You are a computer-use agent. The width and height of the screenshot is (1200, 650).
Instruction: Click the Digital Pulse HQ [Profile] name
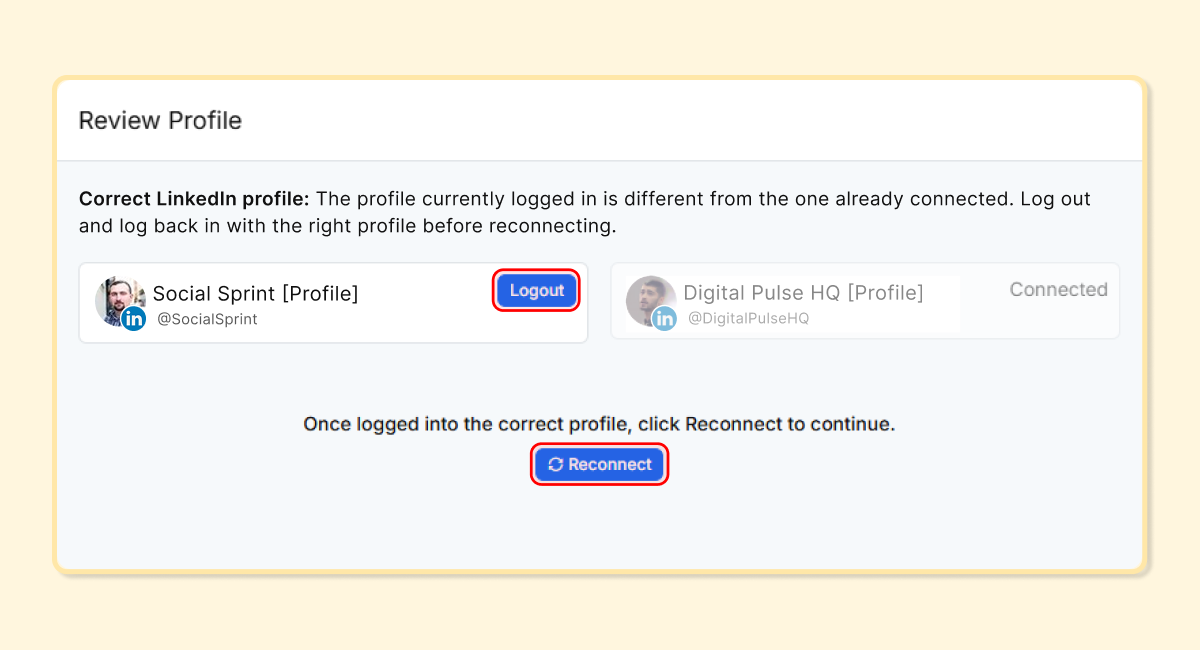[x=803, y=293]
